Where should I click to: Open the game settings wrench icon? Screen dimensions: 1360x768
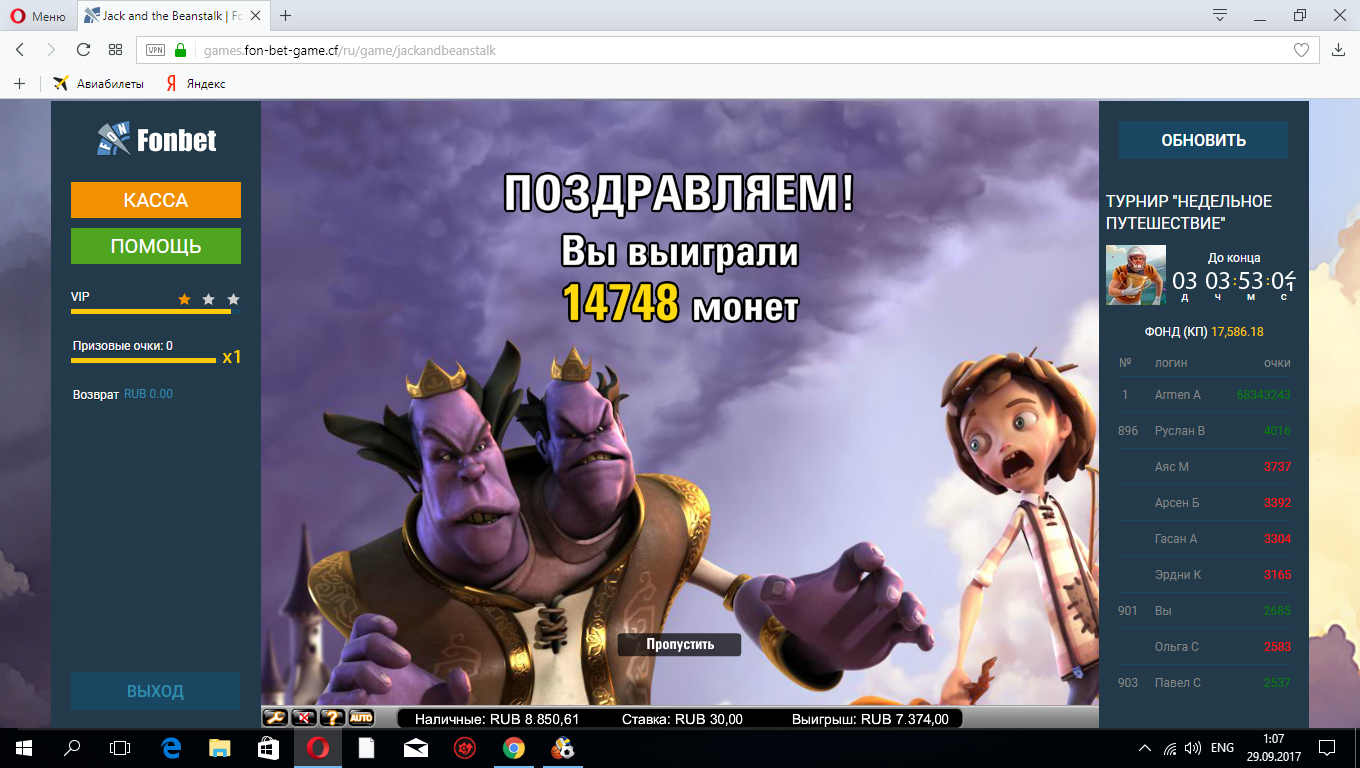click(x=273, y=717)
